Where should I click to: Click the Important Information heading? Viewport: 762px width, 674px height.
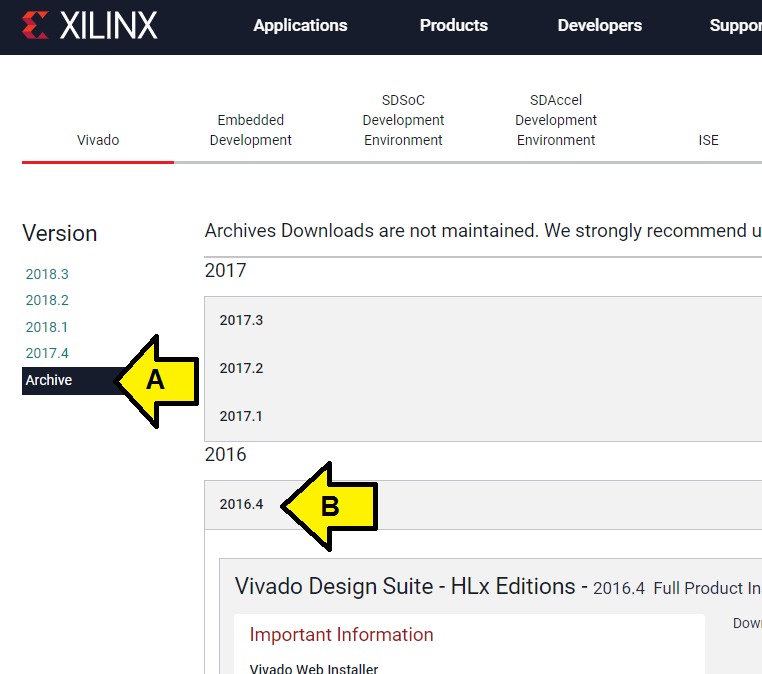pyautogui.click(x=341, y=635)
